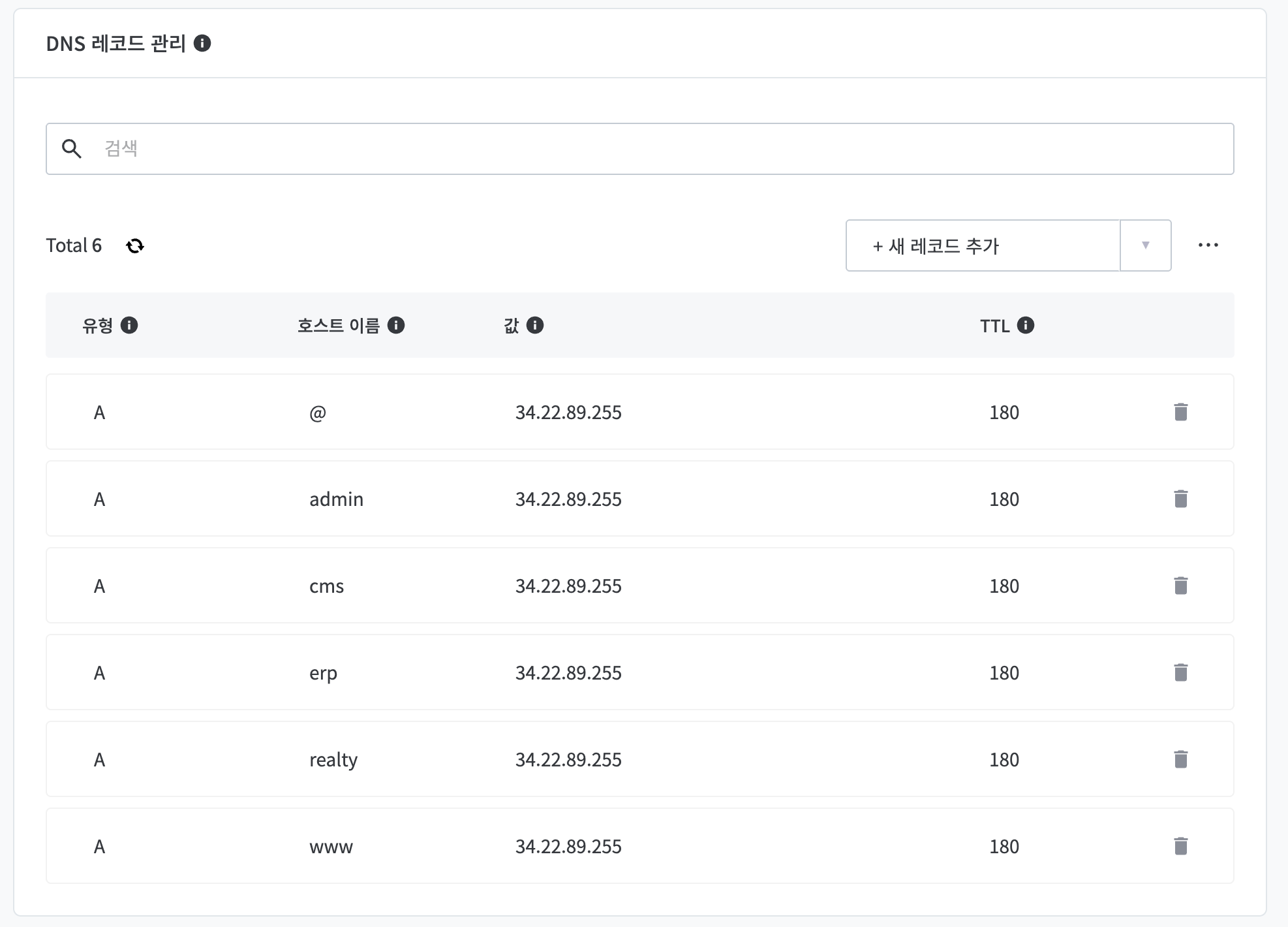Open info icon beside 값 column header
This screenshot has height=927, width=1288.
pyautogui.click(x=535, y=325)
